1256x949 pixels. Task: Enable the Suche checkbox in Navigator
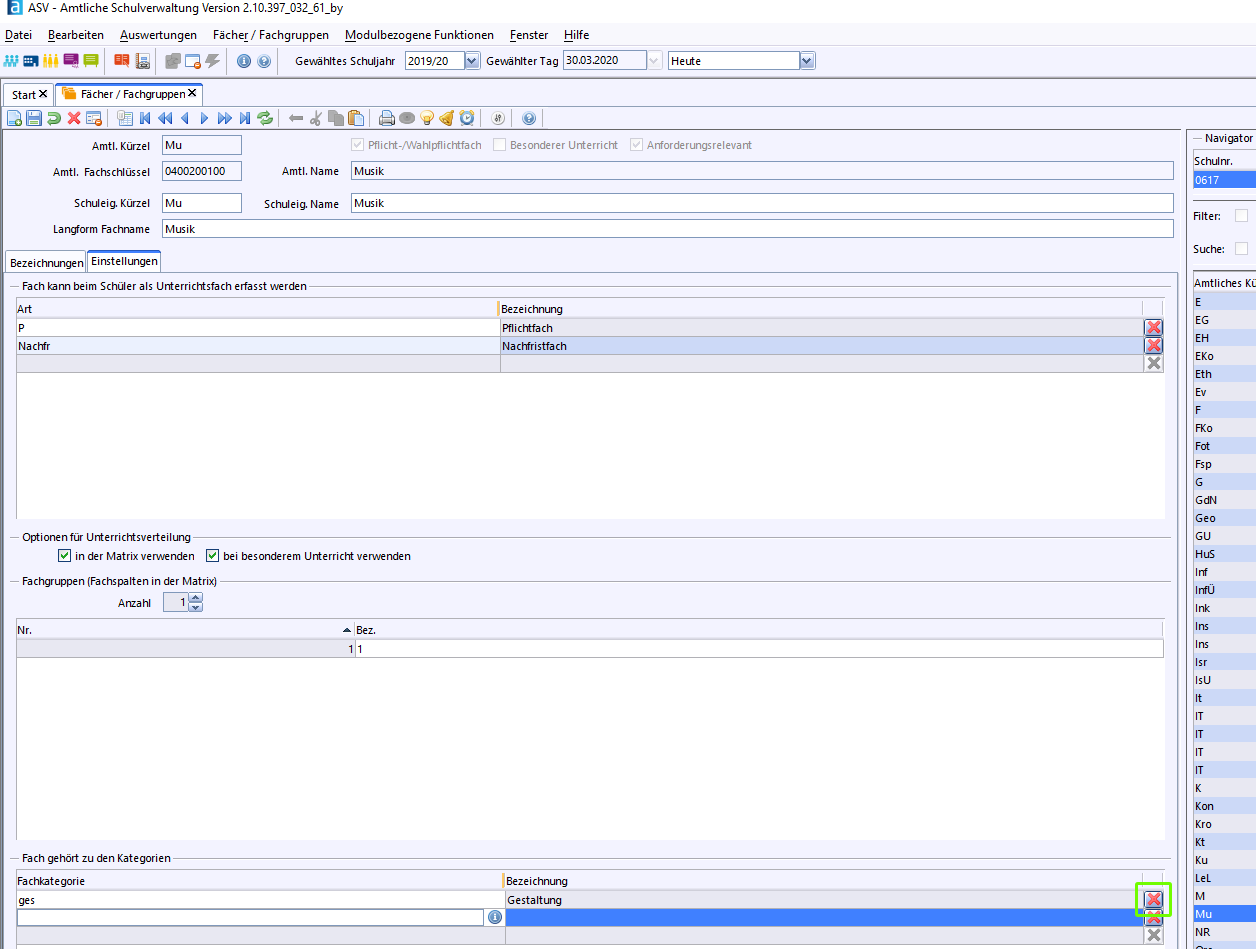pyautogui.click(x=1241, y=249)
